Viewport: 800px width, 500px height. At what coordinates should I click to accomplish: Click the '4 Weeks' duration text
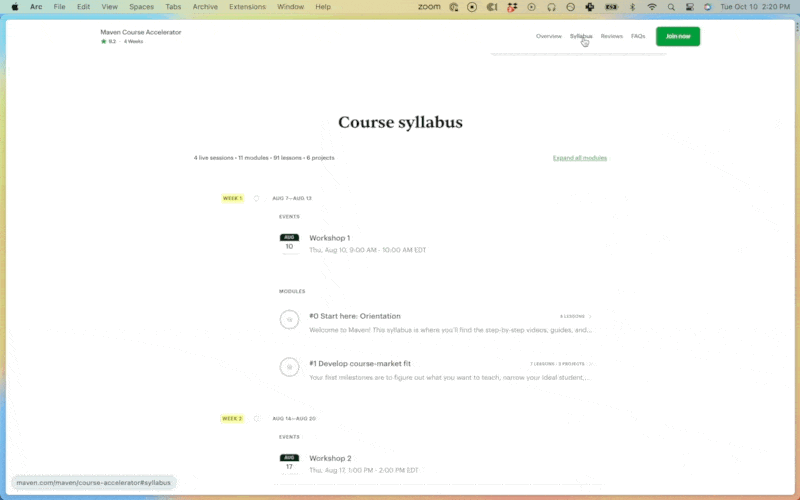pos(133,41)
